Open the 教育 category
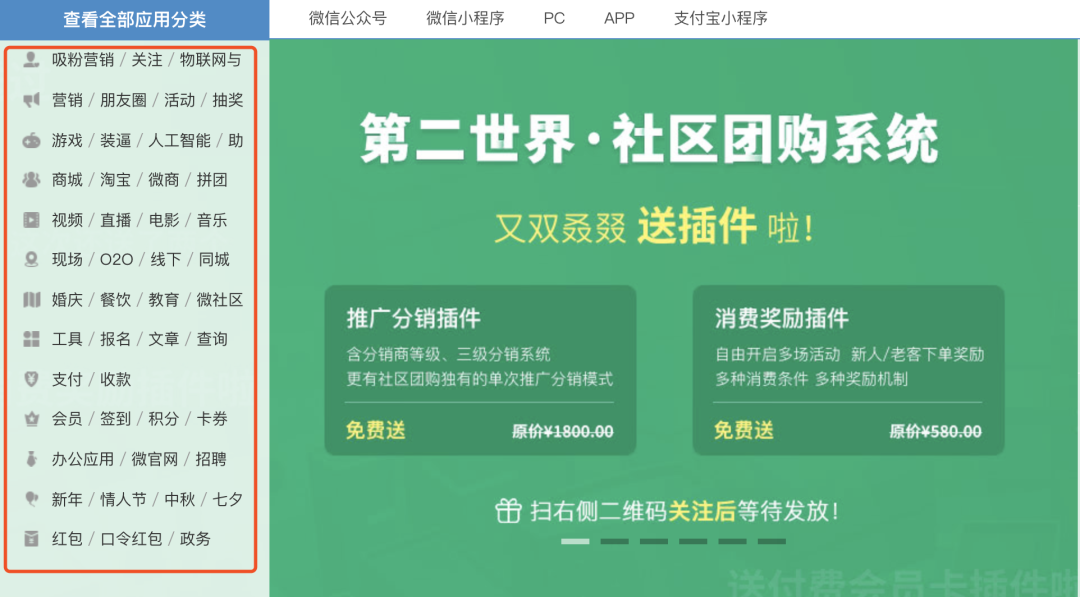The image size is (1080, 597). 164,300
